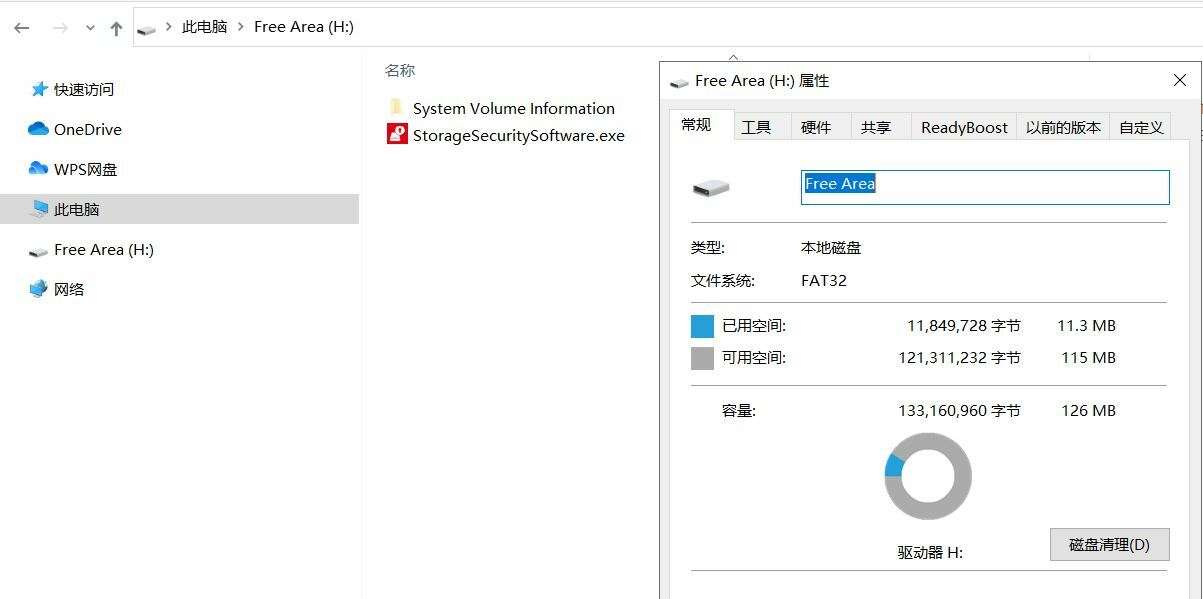Go up one folder level

[x=116, y=28]
